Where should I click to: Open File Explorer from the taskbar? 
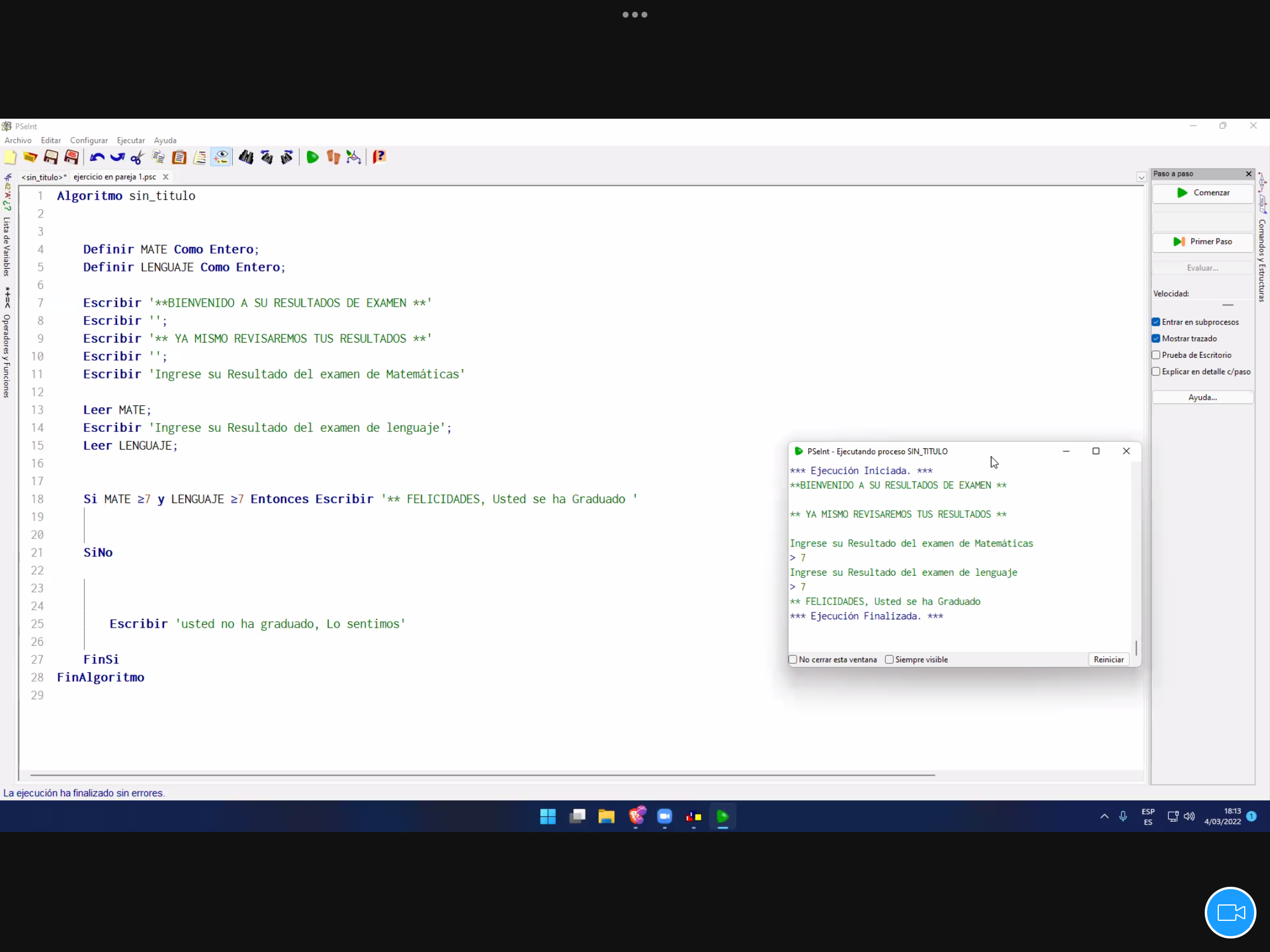606,816
